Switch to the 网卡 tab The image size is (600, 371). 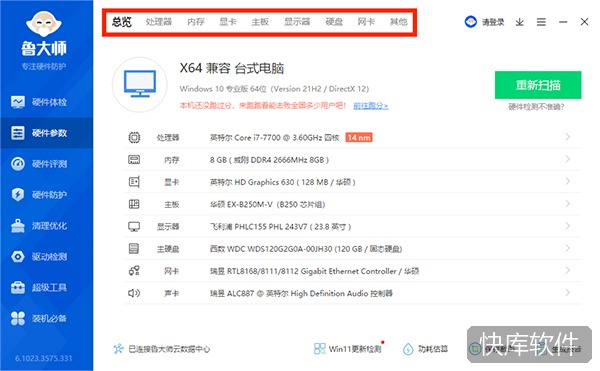(366, 22)
